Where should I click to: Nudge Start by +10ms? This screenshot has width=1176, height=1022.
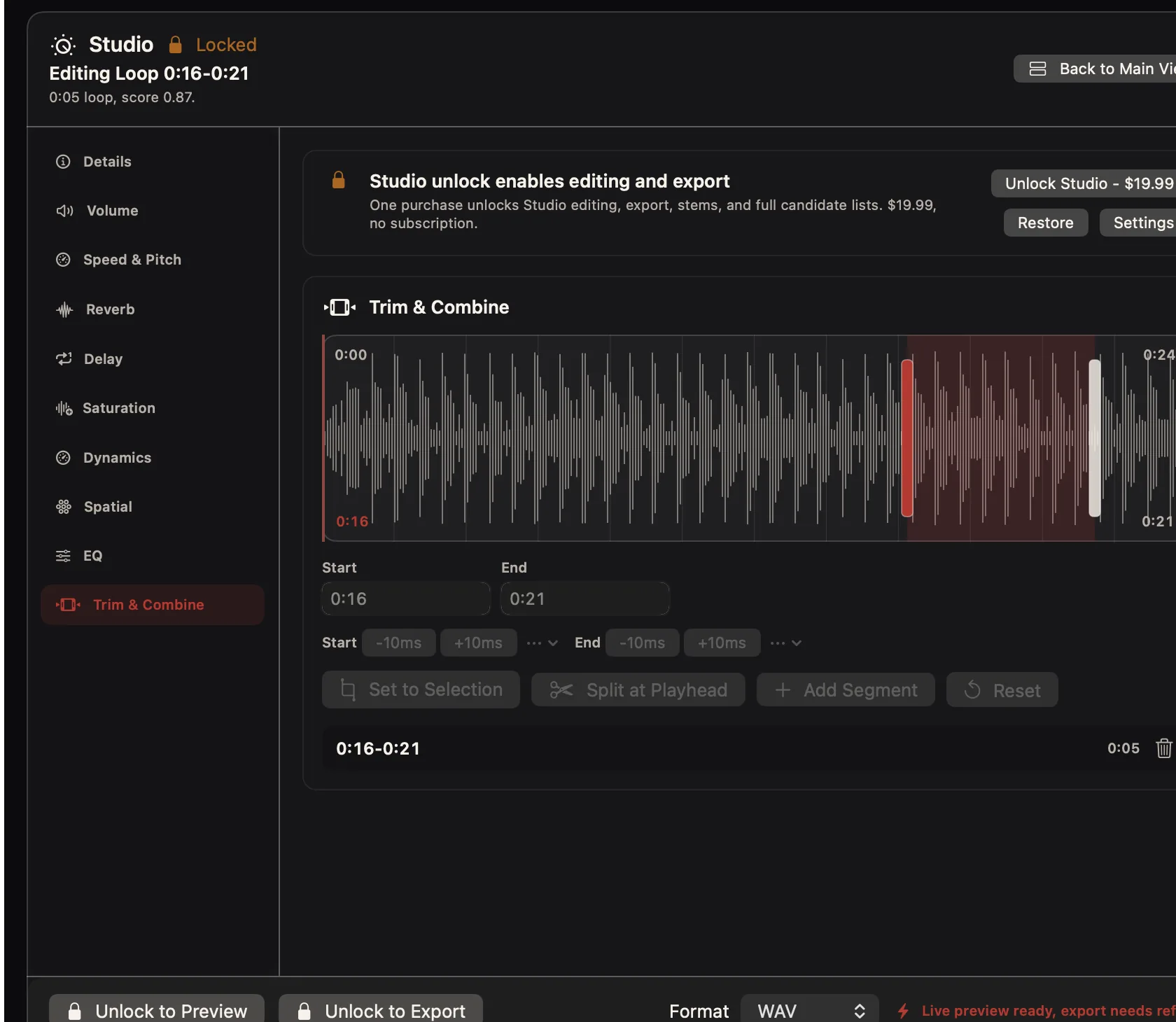(479, 643)
